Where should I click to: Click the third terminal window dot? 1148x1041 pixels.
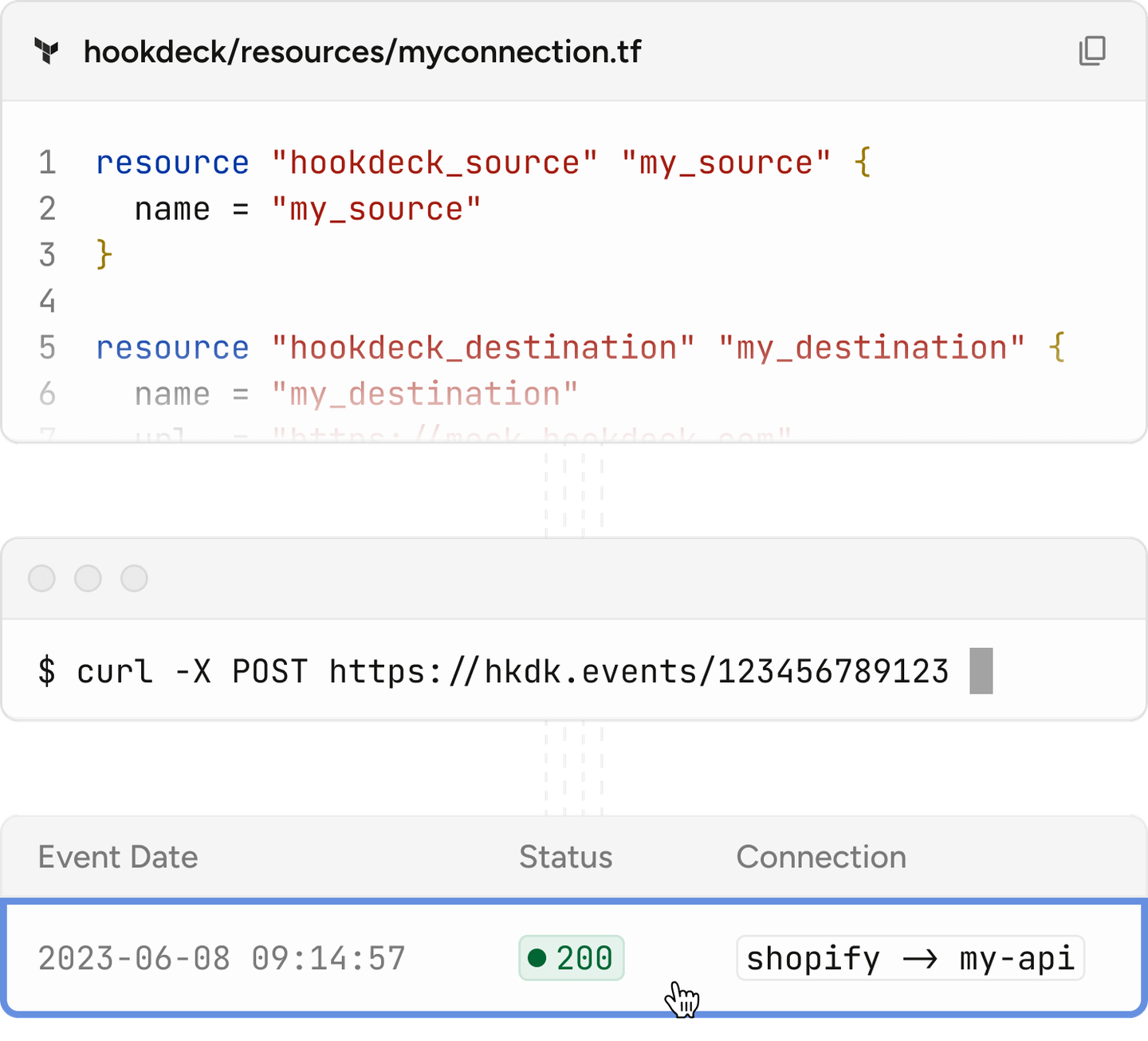[134, 578]
